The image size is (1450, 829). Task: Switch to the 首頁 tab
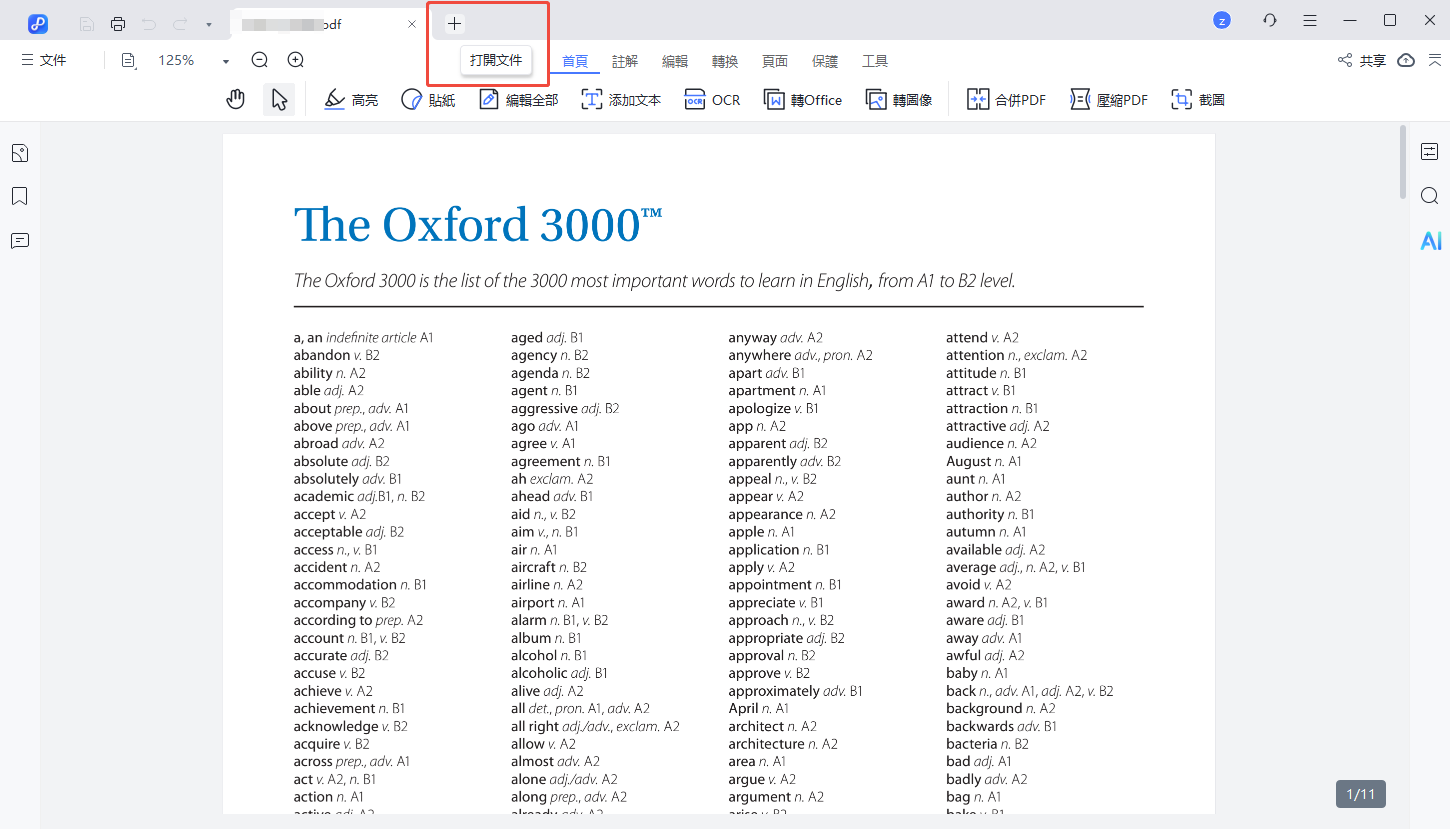coord(575,61)
